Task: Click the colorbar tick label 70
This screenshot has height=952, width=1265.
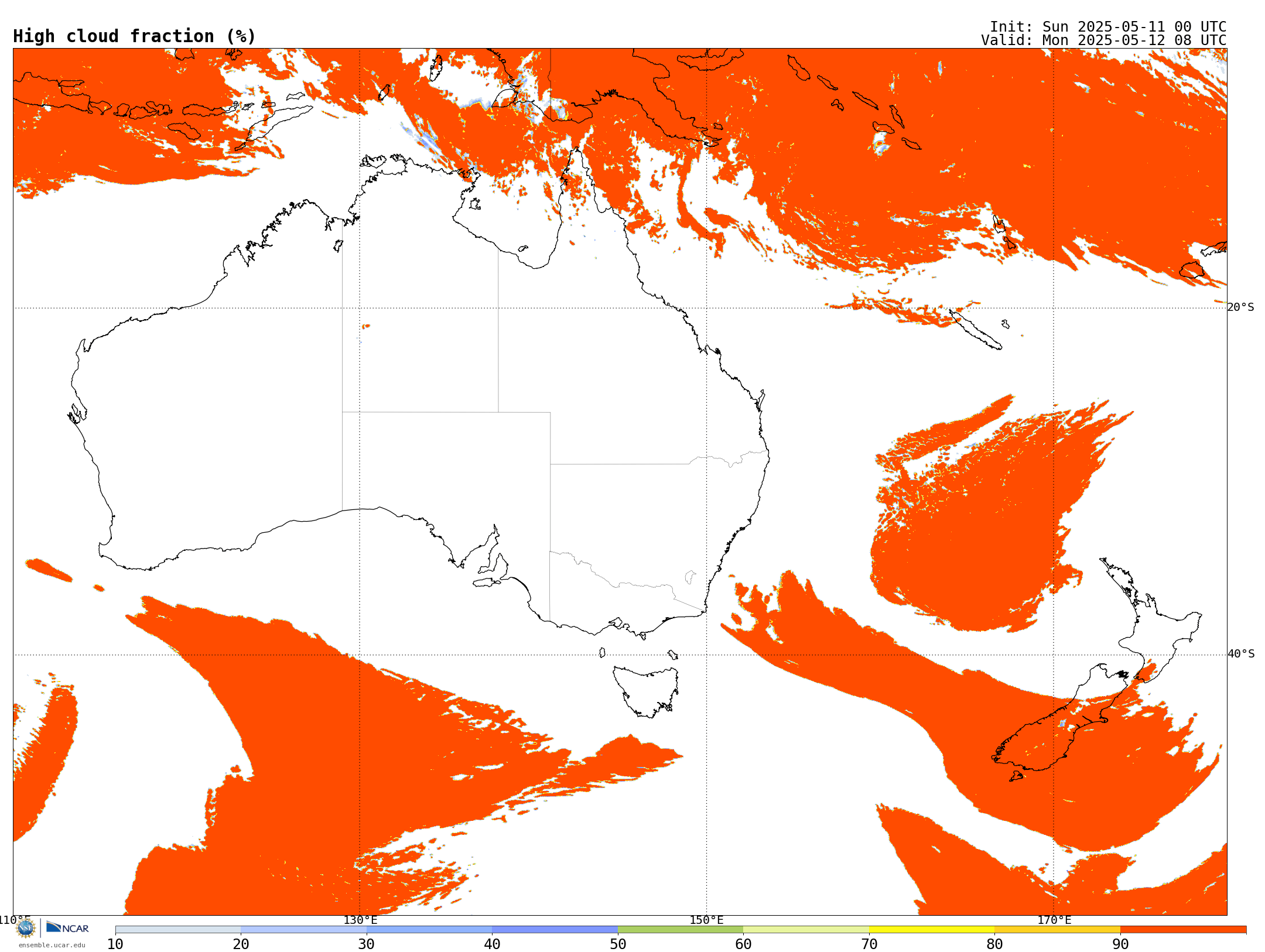Action: (869, 944)
